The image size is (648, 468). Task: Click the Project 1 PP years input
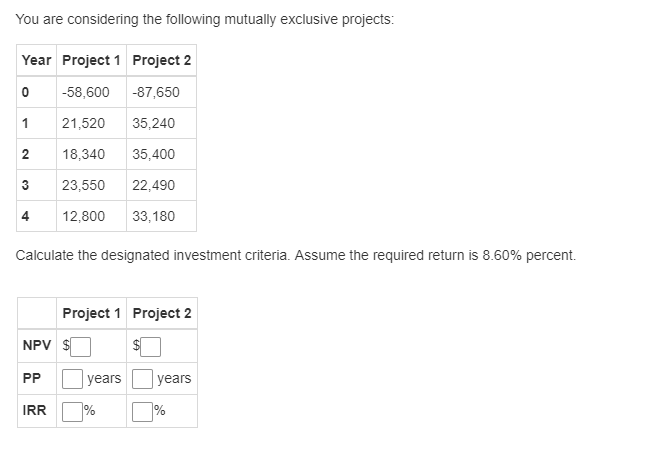[x=72, y=379]
